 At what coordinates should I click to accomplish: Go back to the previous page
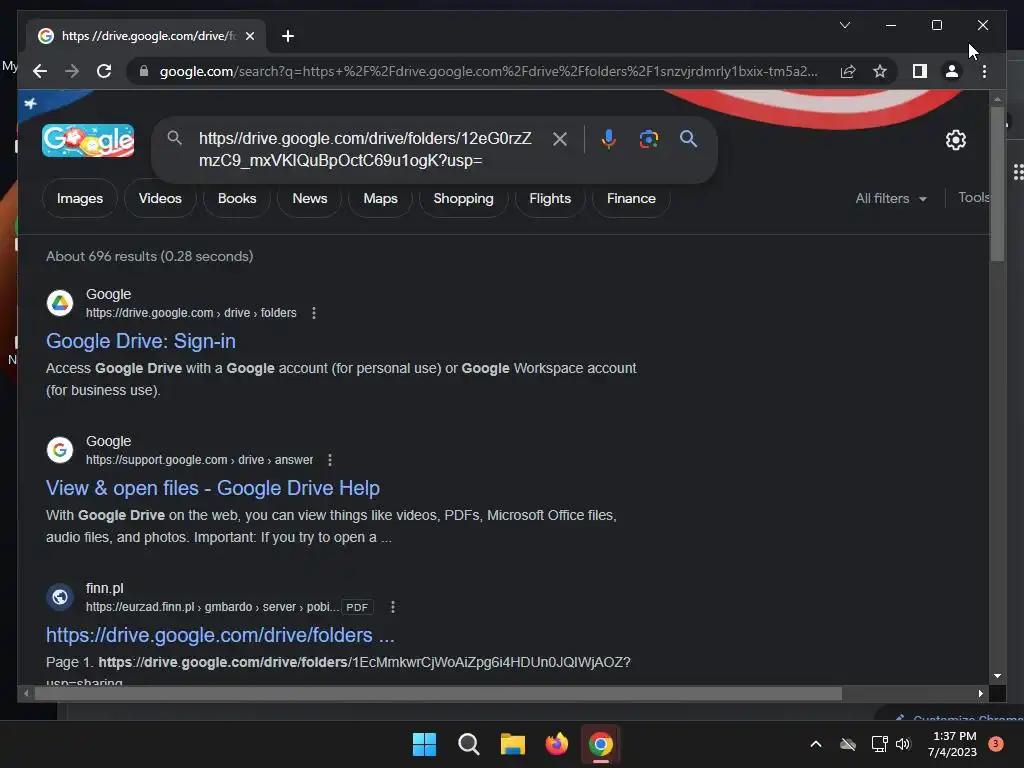(x=40, y=71)
